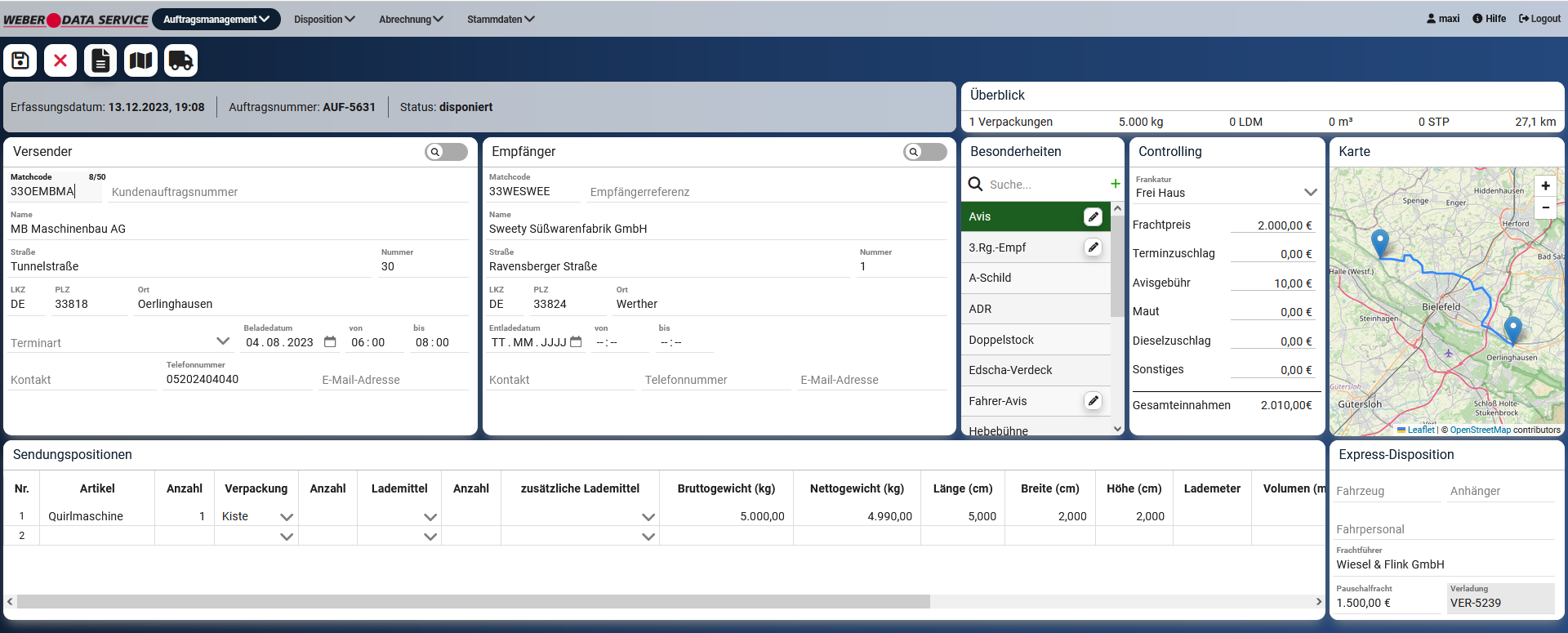The image size is (1568, 633).
Task: Click the save order icon
Action: click(20, 60)
